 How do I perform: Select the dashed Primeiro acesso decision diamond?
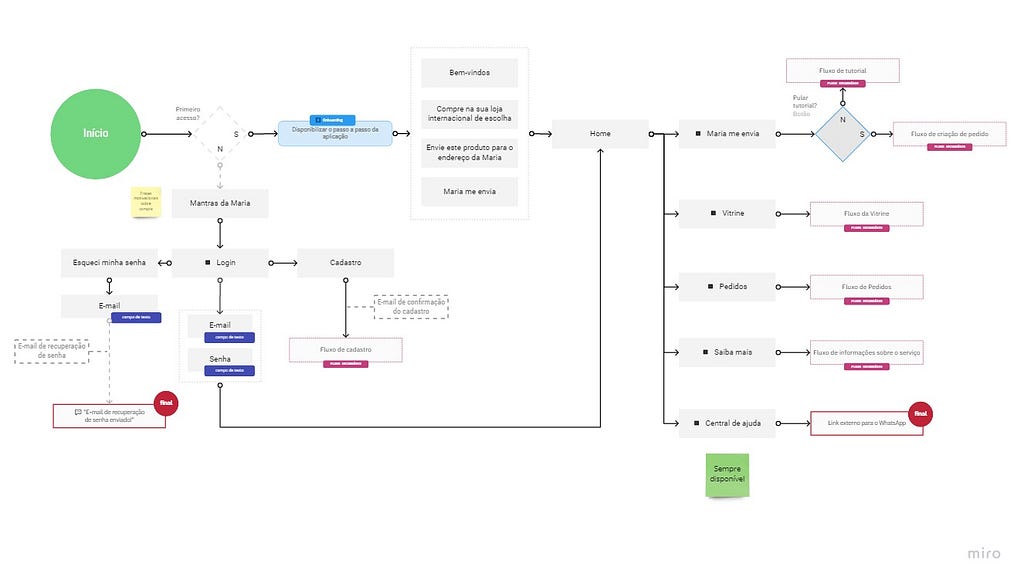point(220,134)
